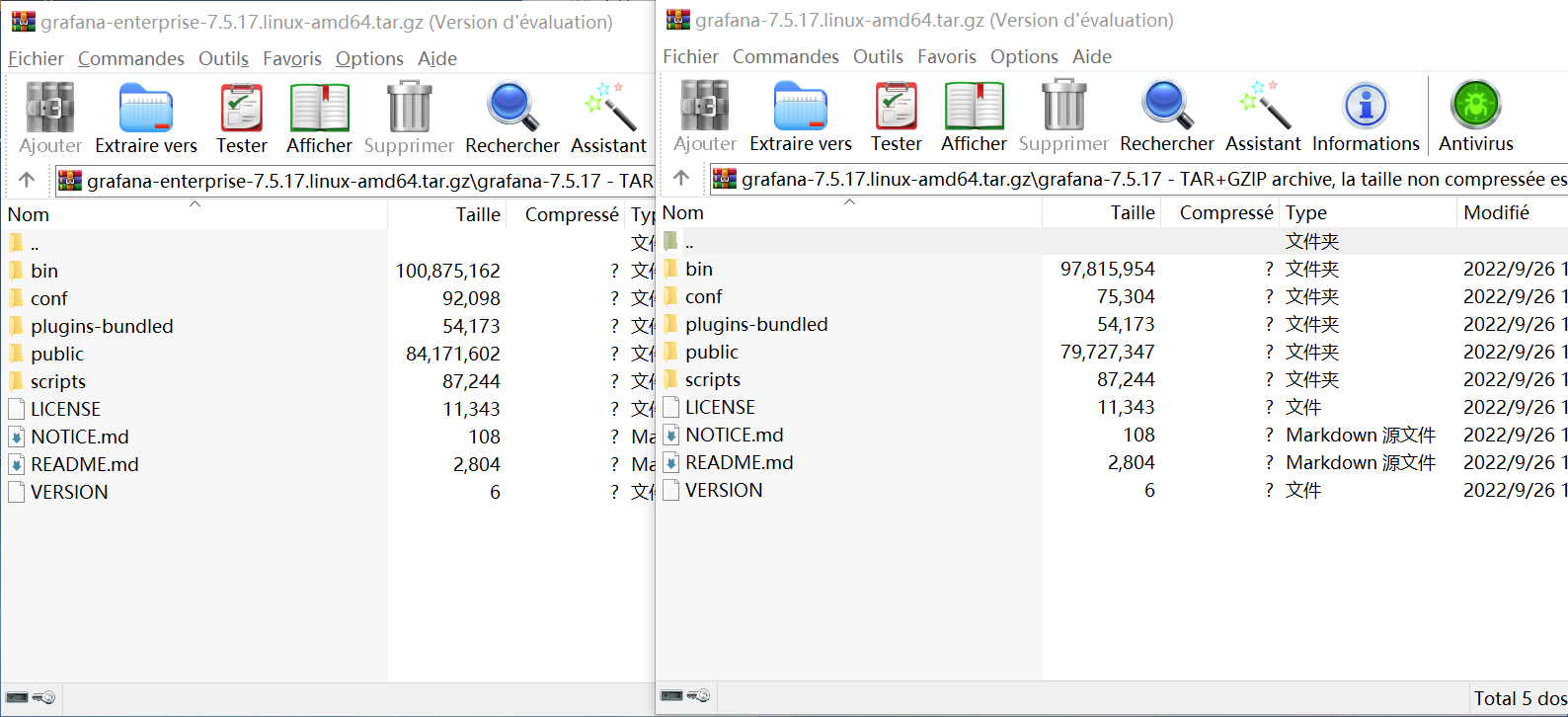Click Supprimer icon in grafana-7.5.17 window

click(1063, 106)
